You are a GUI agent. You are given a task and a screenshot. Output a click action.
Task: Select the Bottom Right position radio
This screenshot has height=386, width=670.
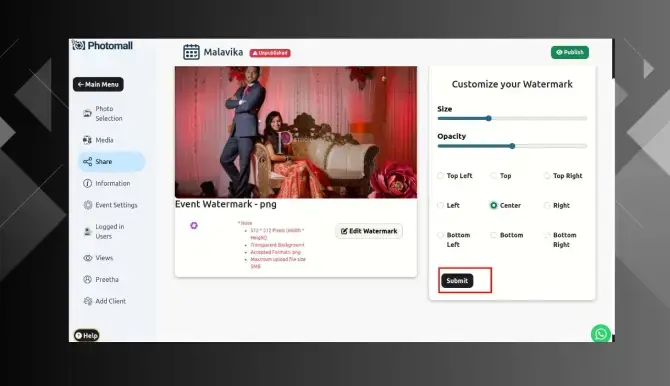pyautogui.click(x=547, y=235)
